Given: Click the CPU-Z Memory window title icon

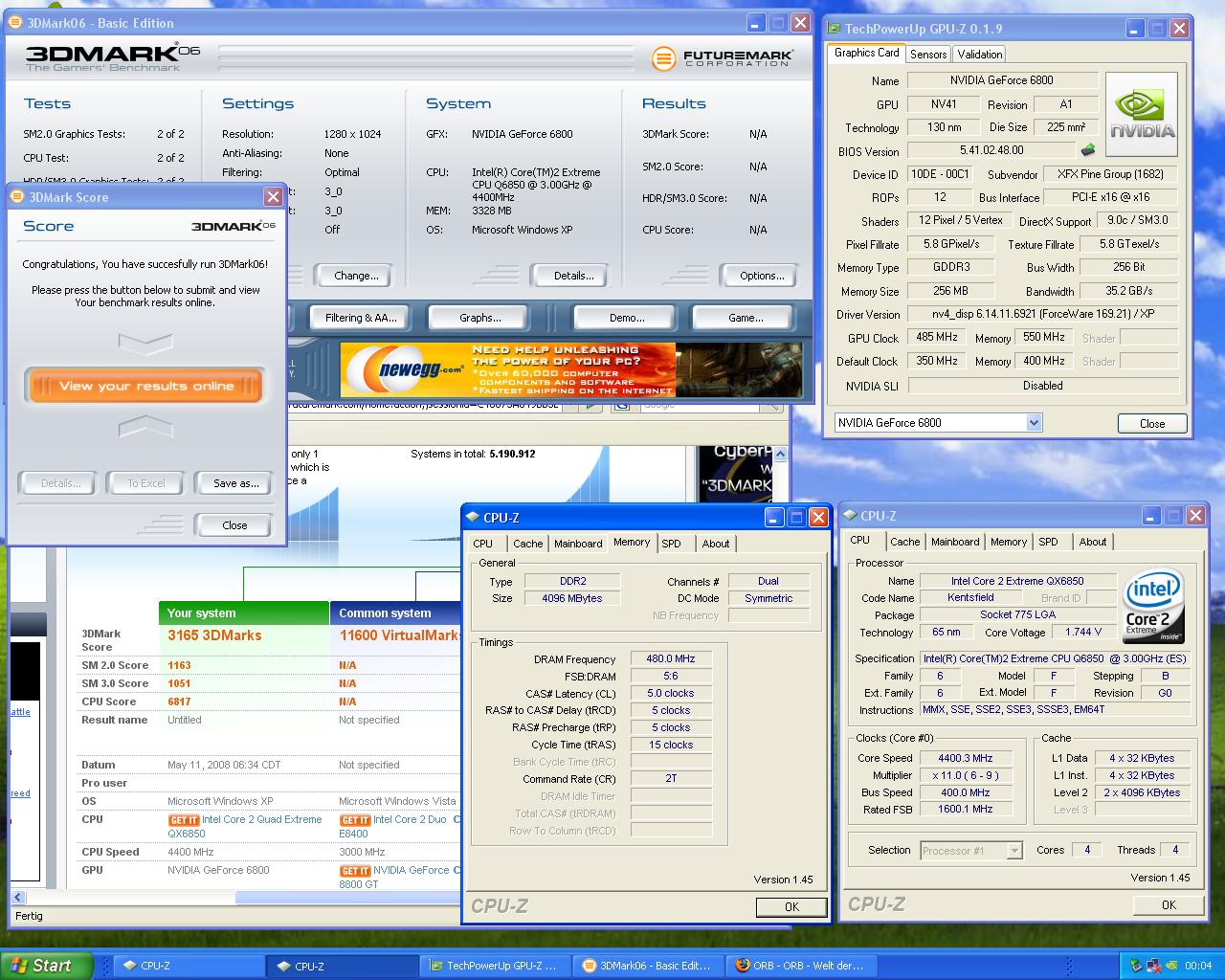Looking at the screenshot, I should (473, 517).
